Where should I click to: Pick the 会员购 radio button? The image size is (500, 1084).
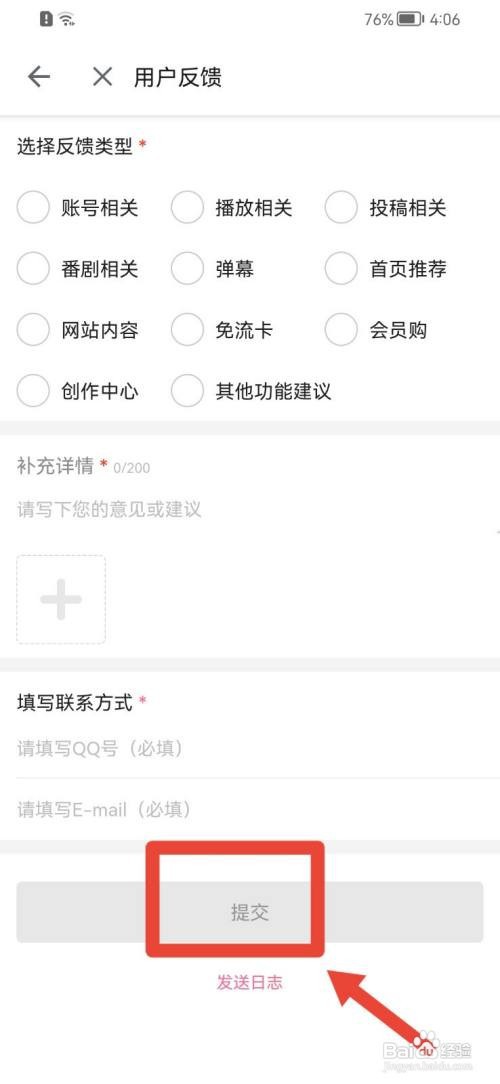click(341, 330)
